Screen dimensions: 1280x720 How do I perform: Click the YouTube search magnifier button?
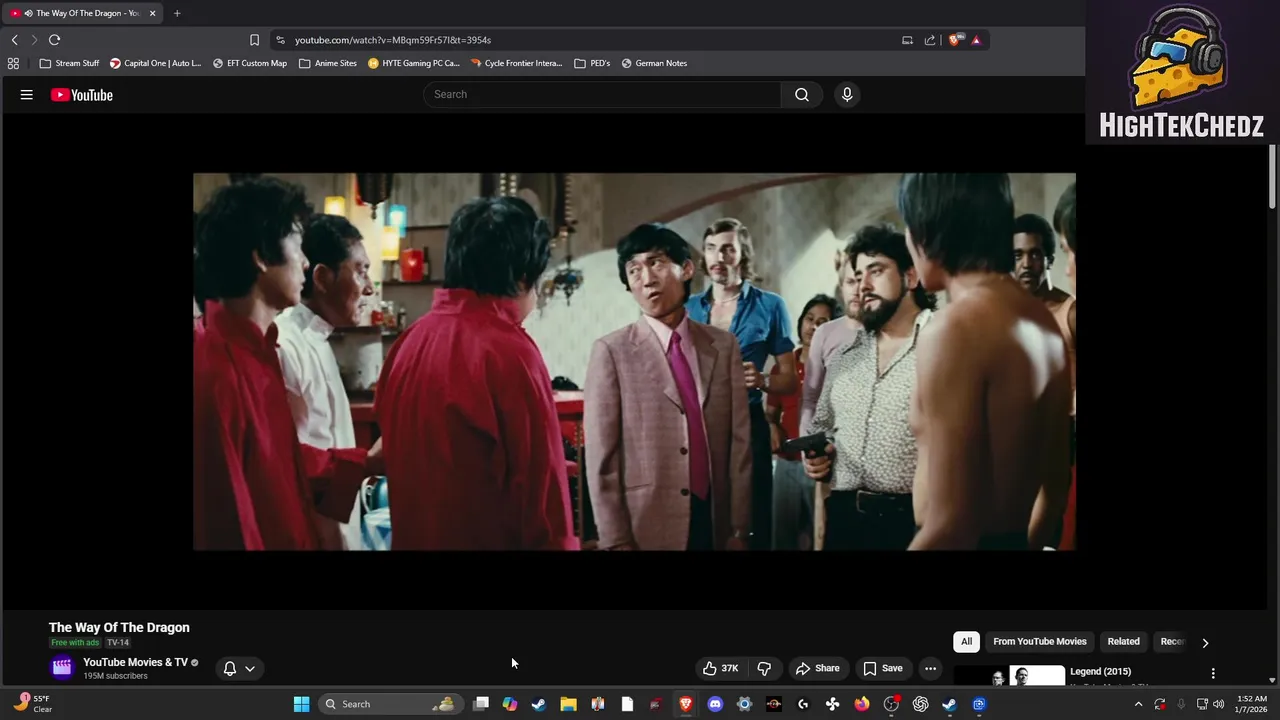tap(802, 94)
